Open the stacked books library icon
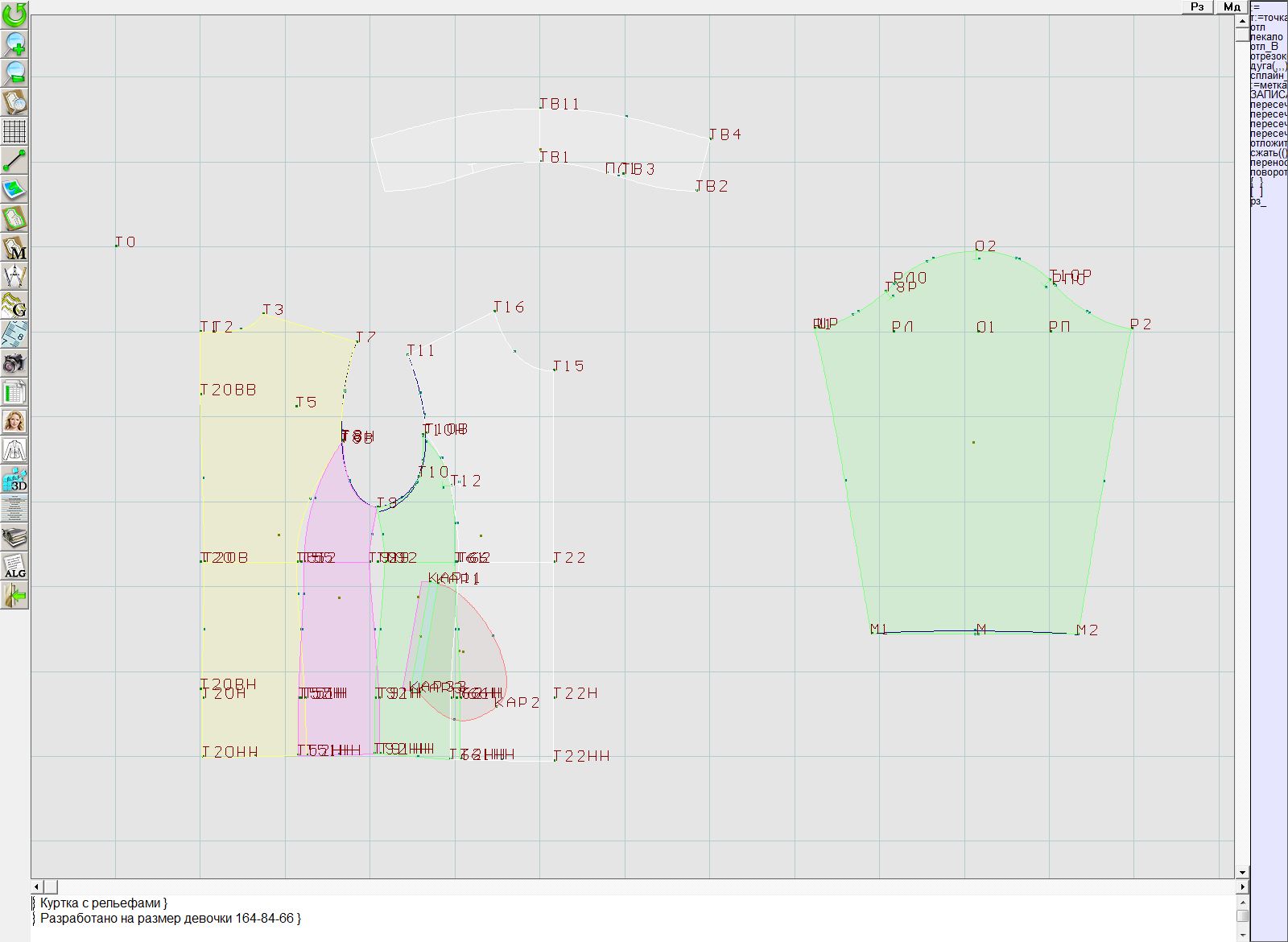This screenshot has height=942, width=1288. [x=14, y=537]
